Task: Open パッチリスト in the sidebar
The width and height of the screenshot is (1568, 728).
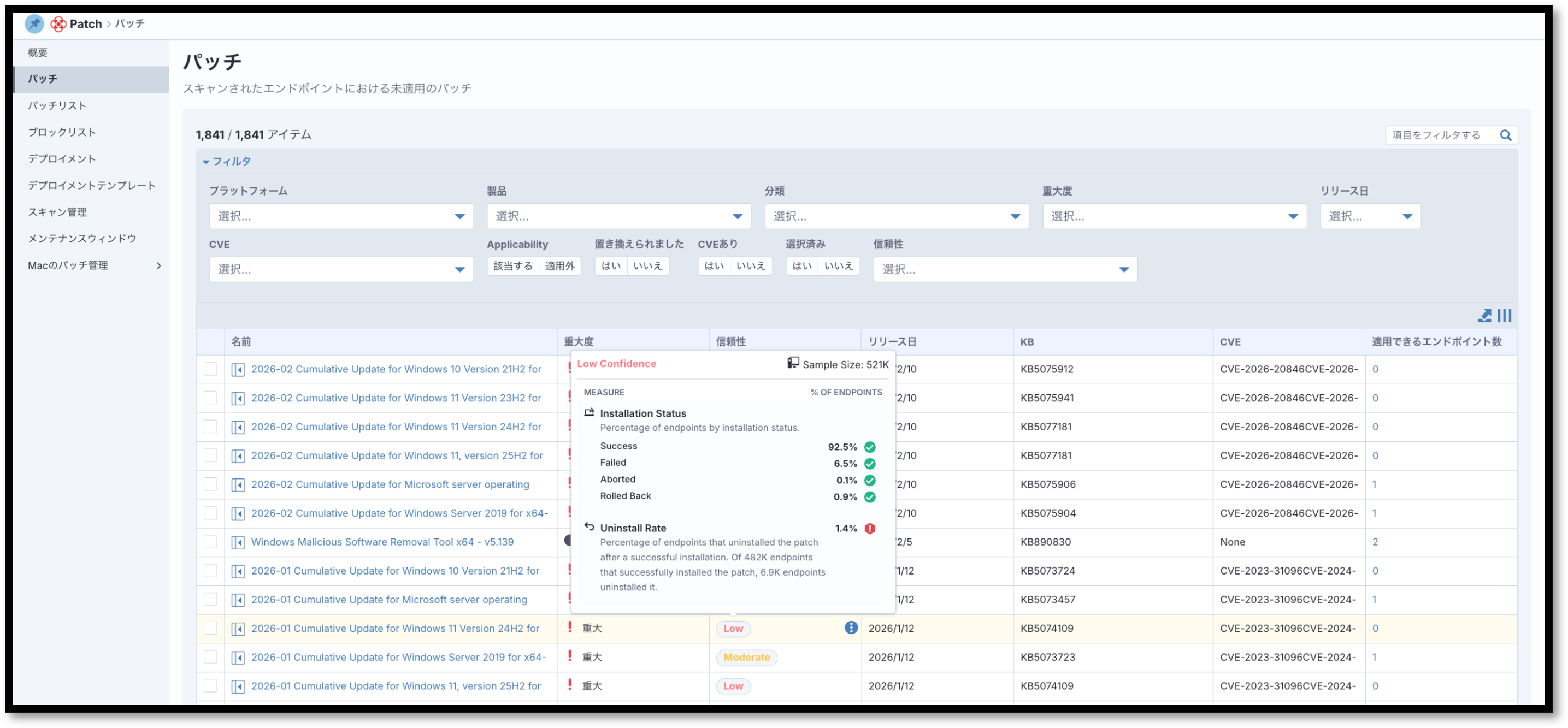Action: pyautogui.click(x=57, y=105)
